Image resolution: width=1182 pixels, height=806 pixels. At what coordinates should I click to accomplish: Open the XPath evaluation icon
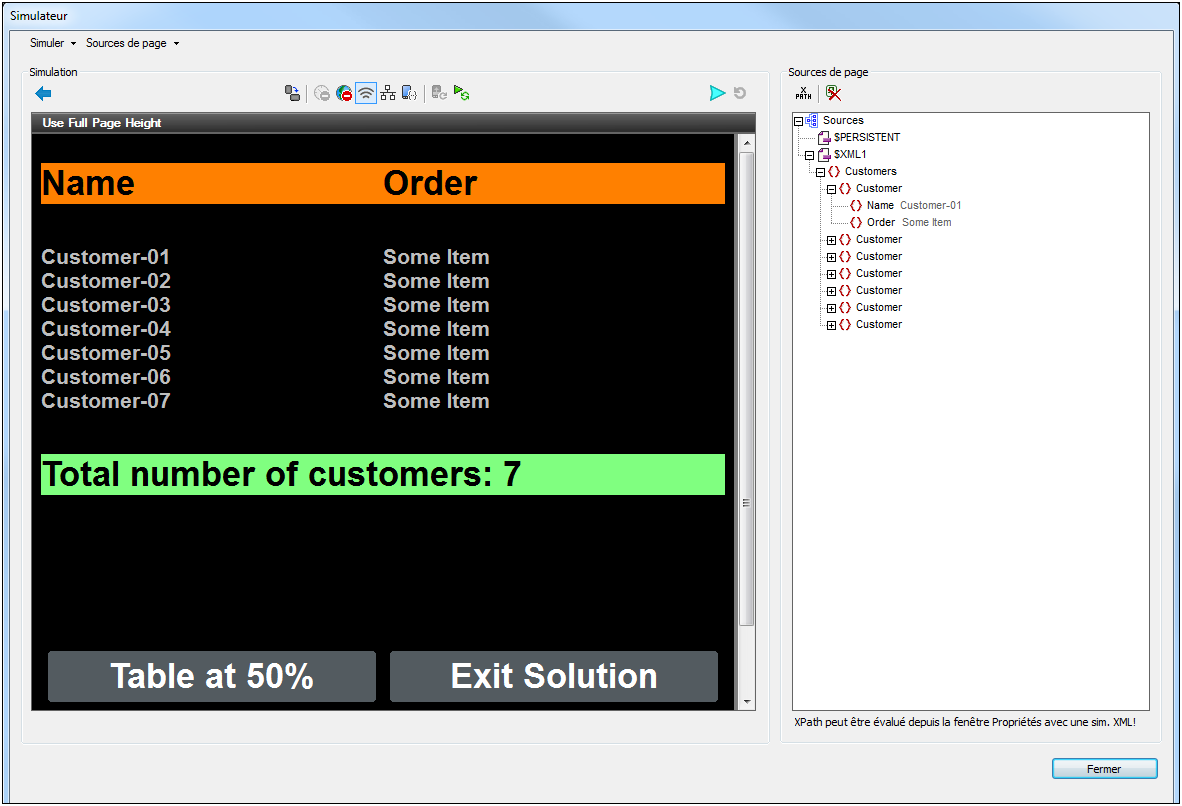[x=804, y=93]
